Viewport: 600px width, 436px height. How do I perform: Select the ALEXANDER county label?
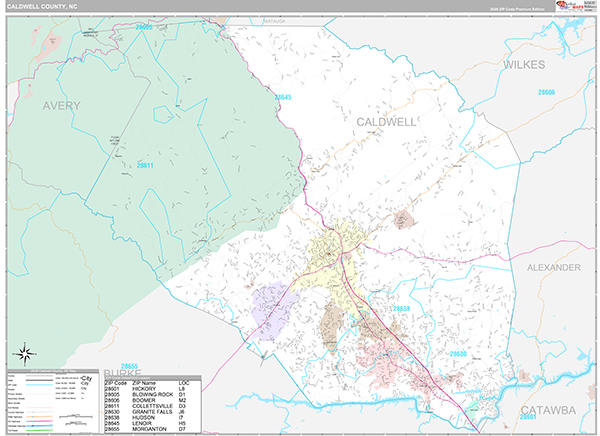[553, 268]
